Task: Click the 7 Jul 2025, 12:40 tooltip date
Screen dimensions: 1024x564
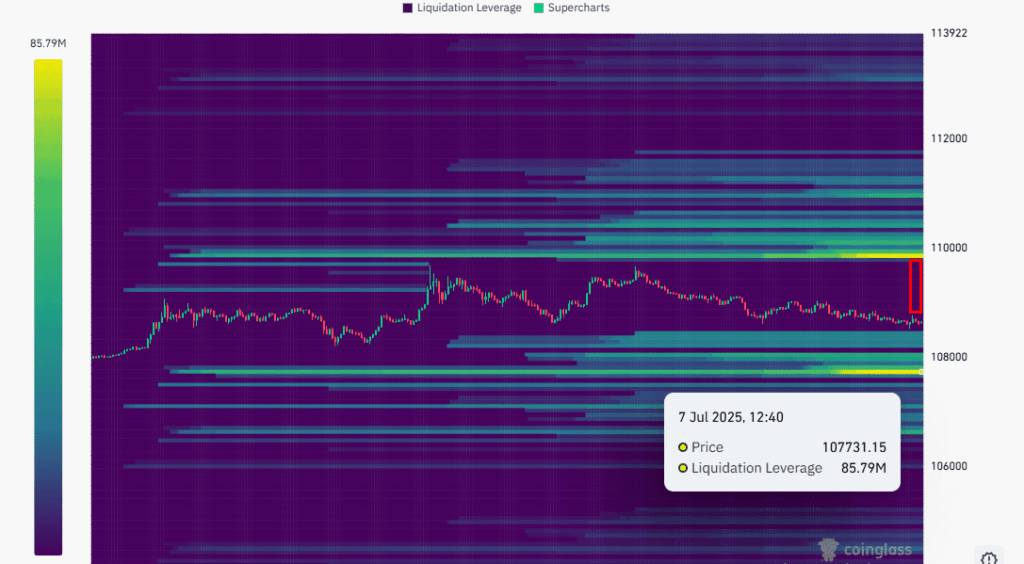Action: click(730, 416)
